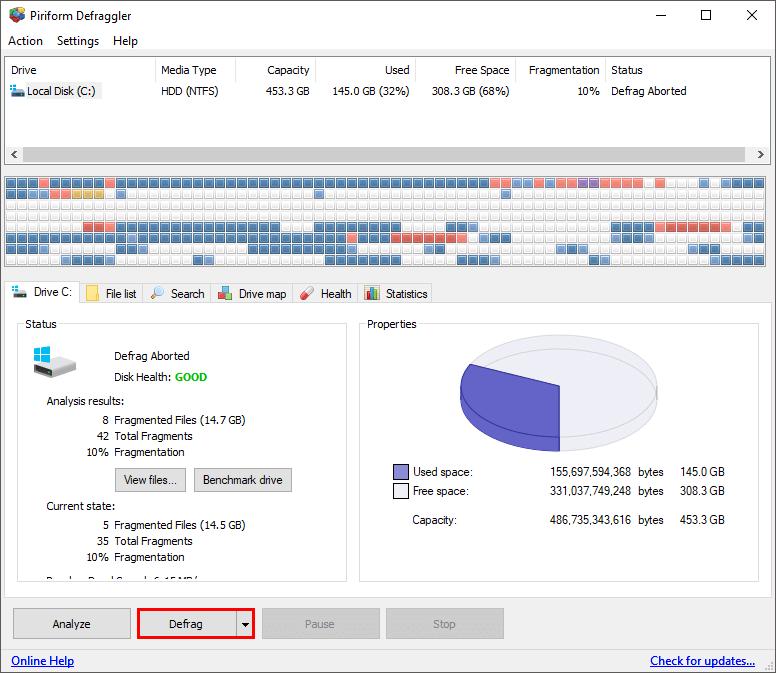Start defragmentation with the Defrag button
Image resolution: width=776 pixels, height=673 pixels.
pos(186,624)
